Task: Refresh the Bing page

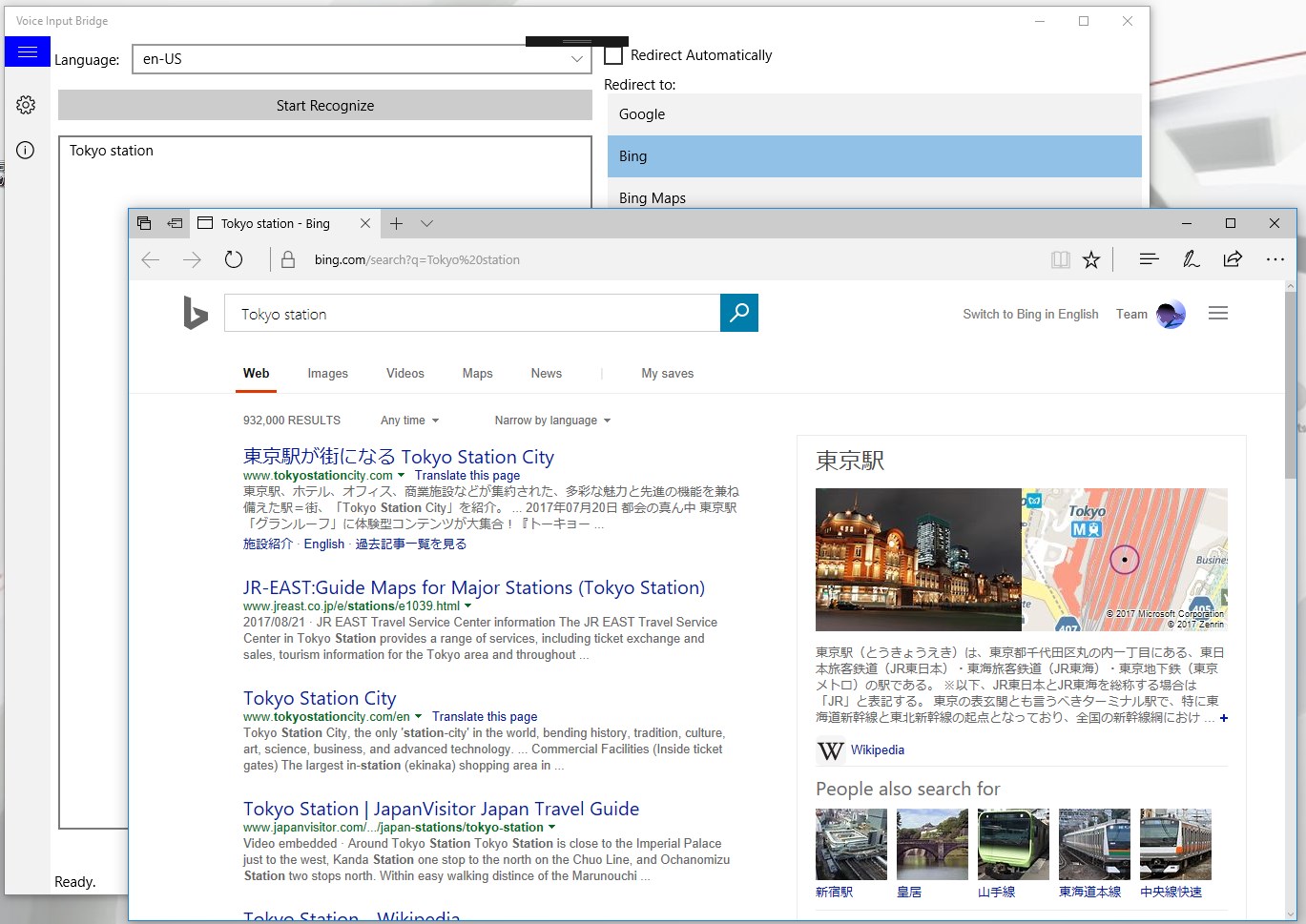Action: click(x=234, y=259)
